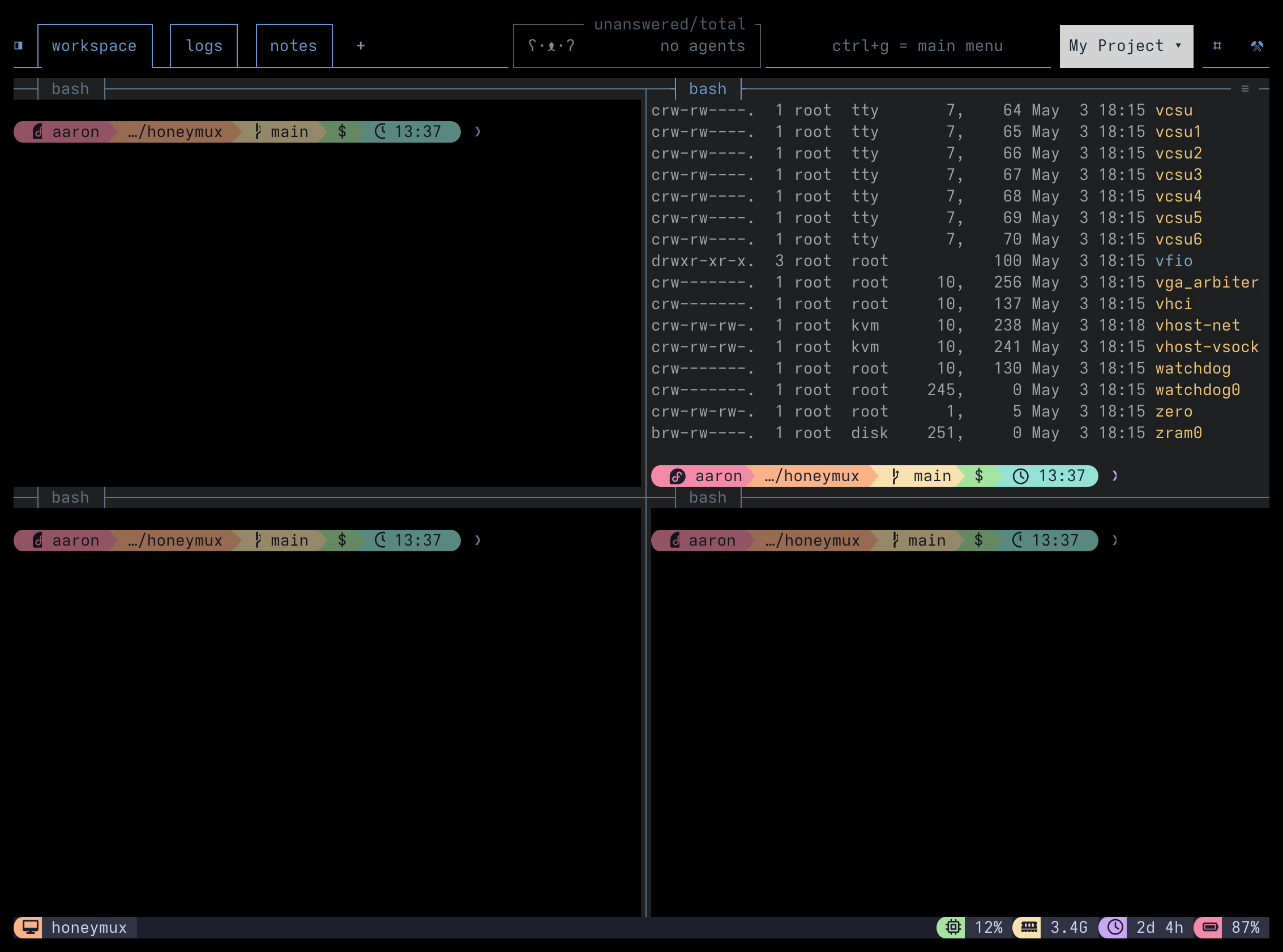Viewport: 1283px width, 952px height.
Task: Select the bottom-left bash pane title
Action: tap(70, 498)
